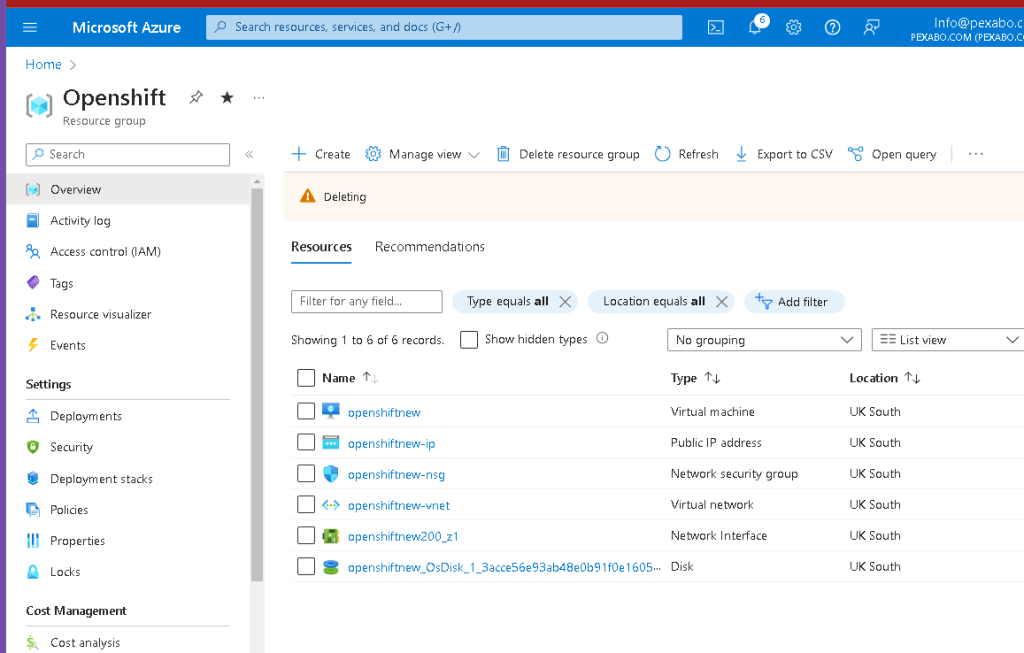
Task: Open the openshiftnew_OsDisk resource link
Action: click(504, 567)
